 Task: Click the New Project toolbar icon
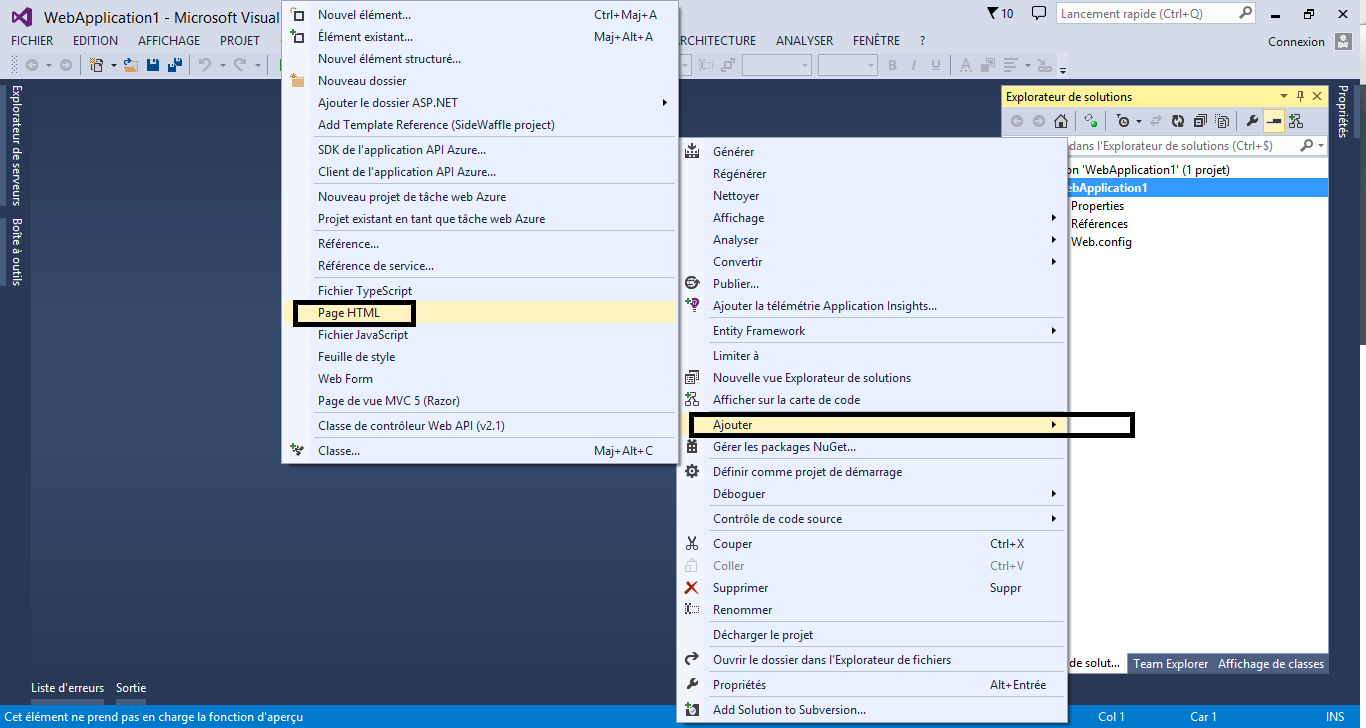[x=97, y=65]
